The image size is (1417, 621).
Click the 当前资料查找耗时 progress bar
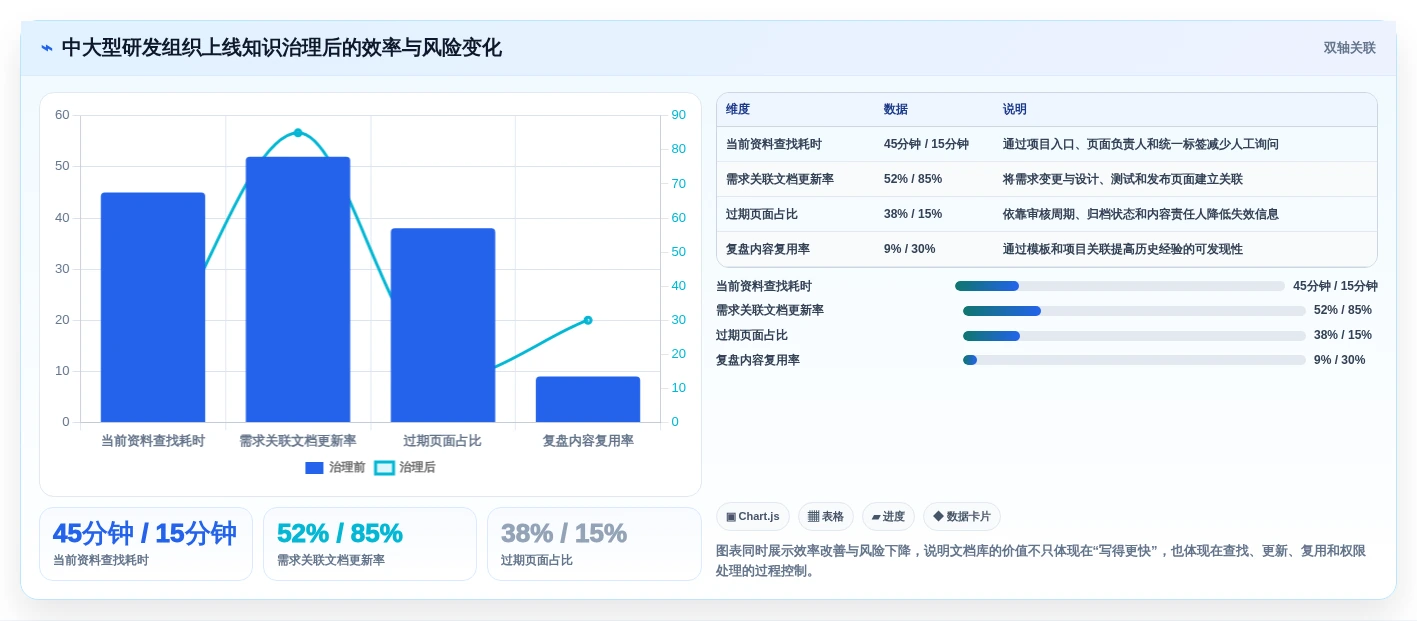pos(1120,286)
